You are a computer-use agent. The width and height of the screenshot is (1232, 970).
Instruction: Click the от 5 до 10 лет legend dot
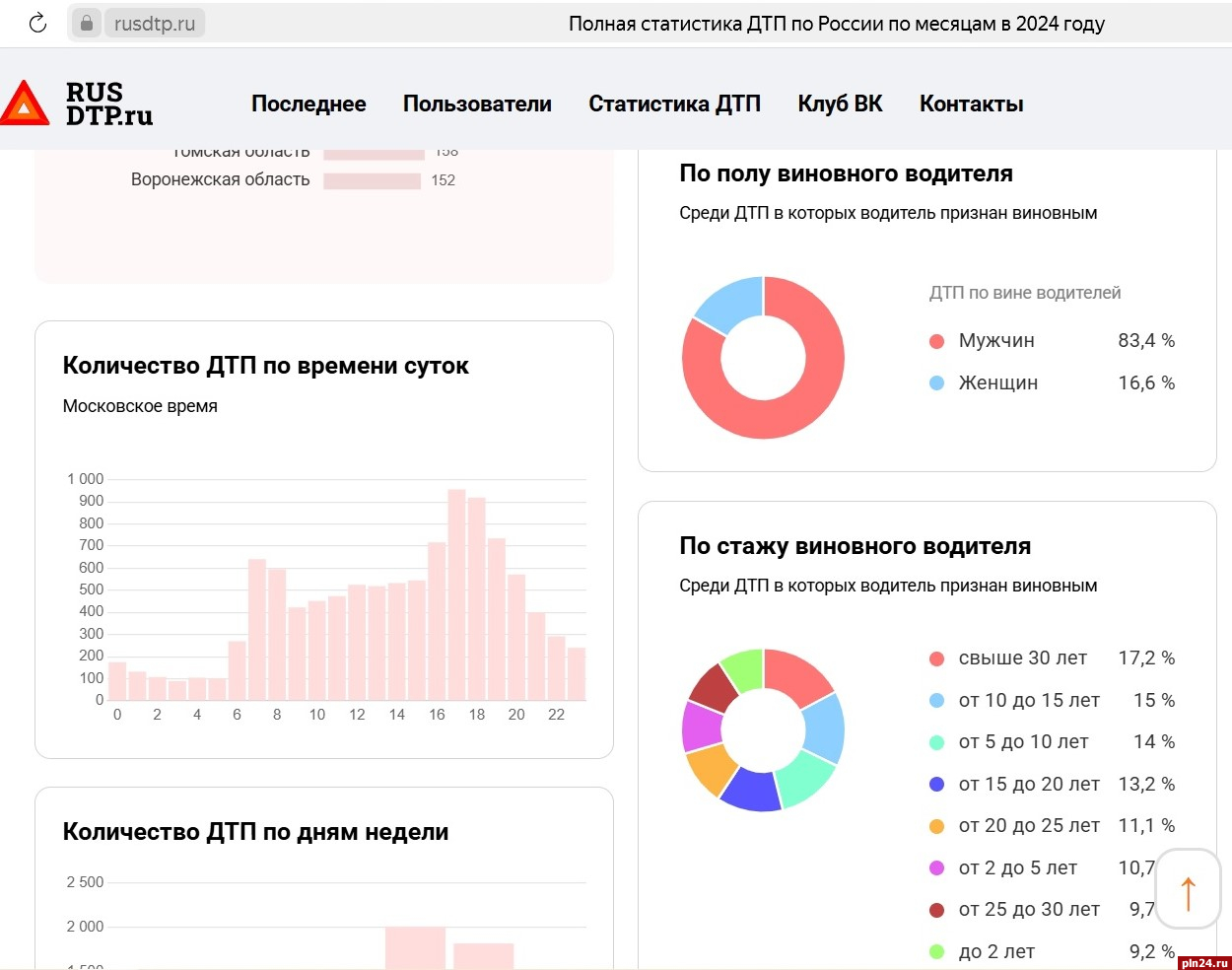936,742
